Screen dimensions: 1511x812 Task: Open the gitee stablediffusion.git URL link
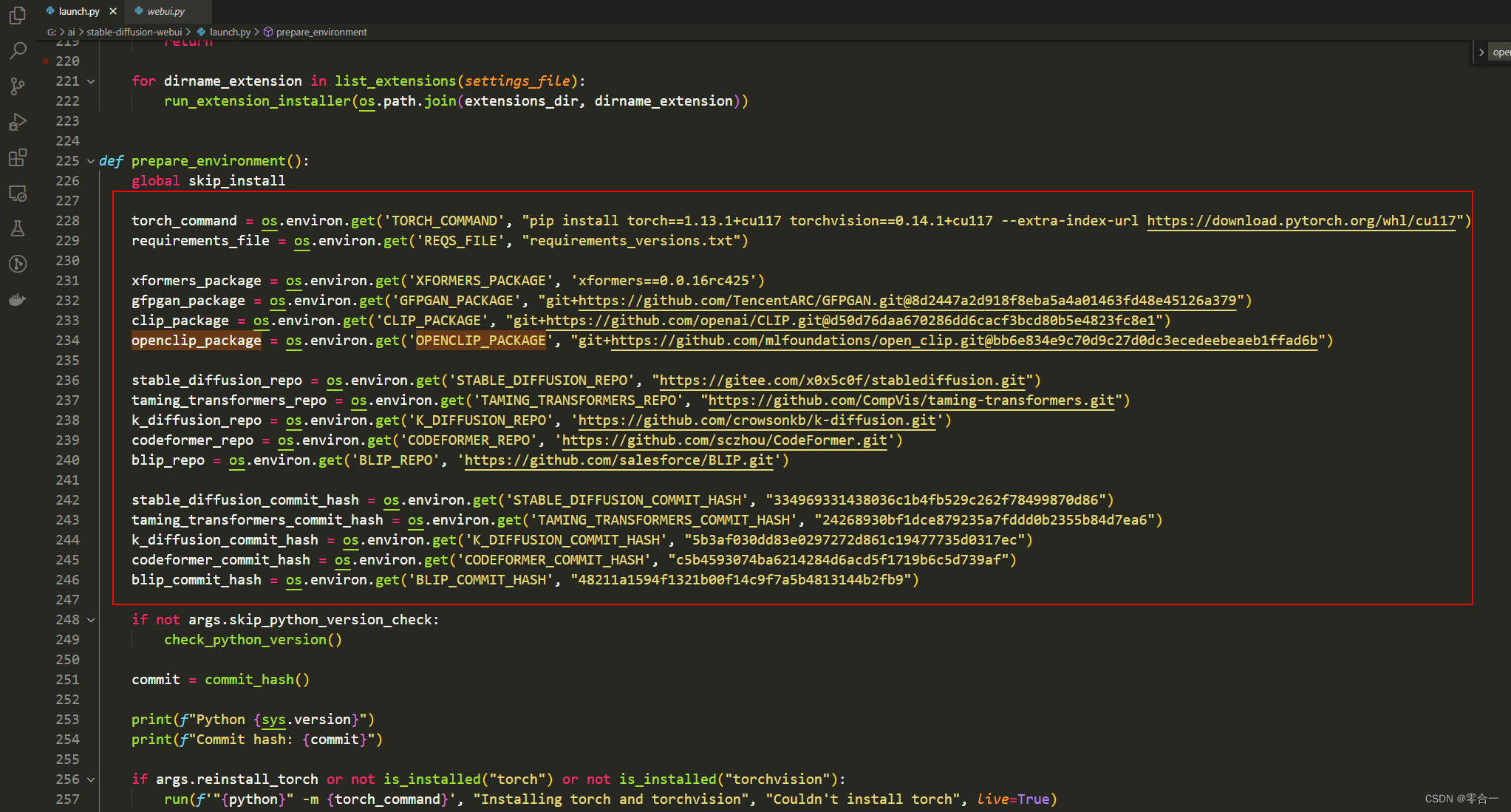pos(842,381)
